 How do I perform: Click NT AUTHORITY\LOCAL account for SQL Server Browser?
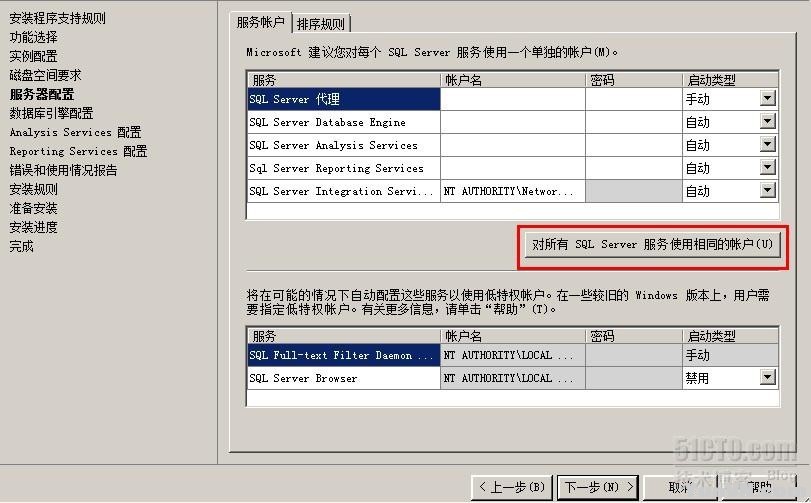513,378
